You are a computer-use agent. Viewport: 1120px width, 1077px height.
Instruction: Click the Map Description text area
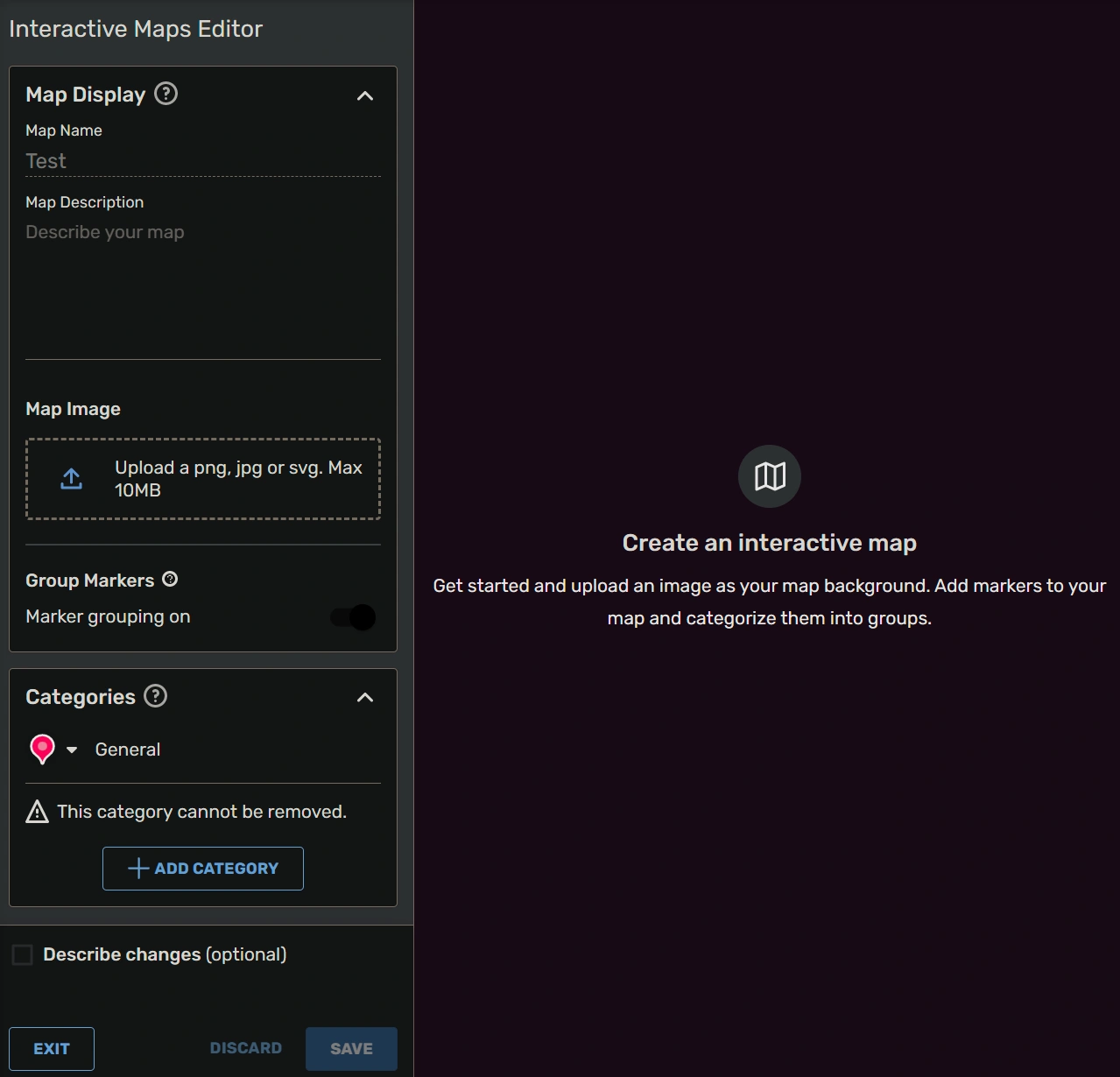coord(203,289)
